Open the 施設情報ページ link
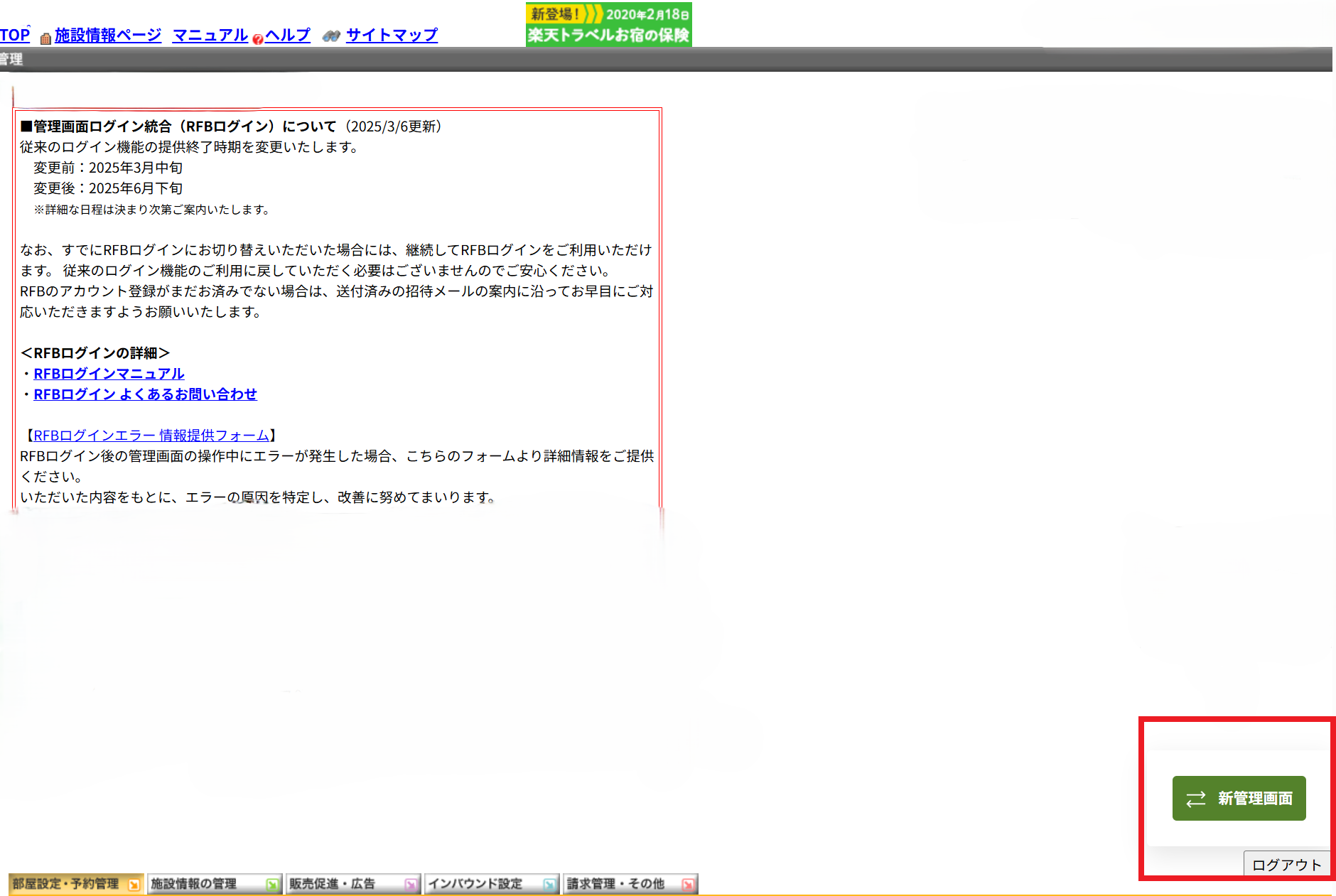The image size is (1336, 896). point(108,35)
